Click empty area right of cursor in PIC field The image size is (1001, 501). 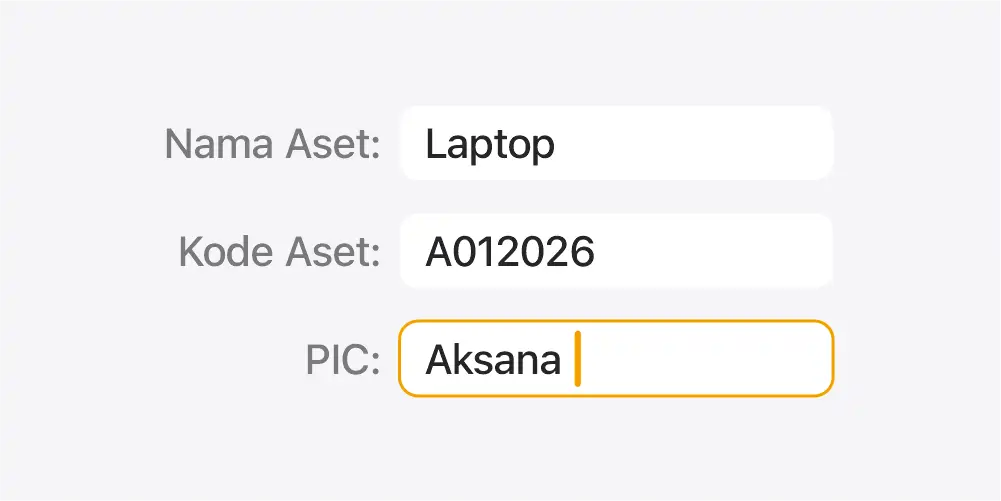pos(710,358)
